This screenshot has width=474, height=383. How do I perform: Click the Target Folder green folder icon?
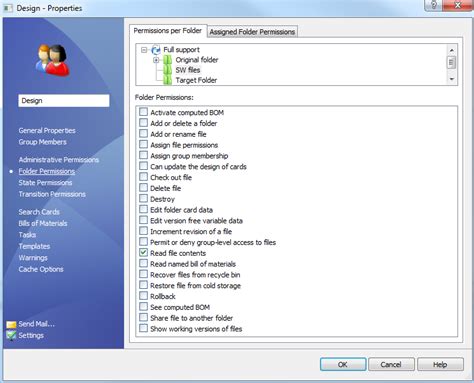pos(167,80)
